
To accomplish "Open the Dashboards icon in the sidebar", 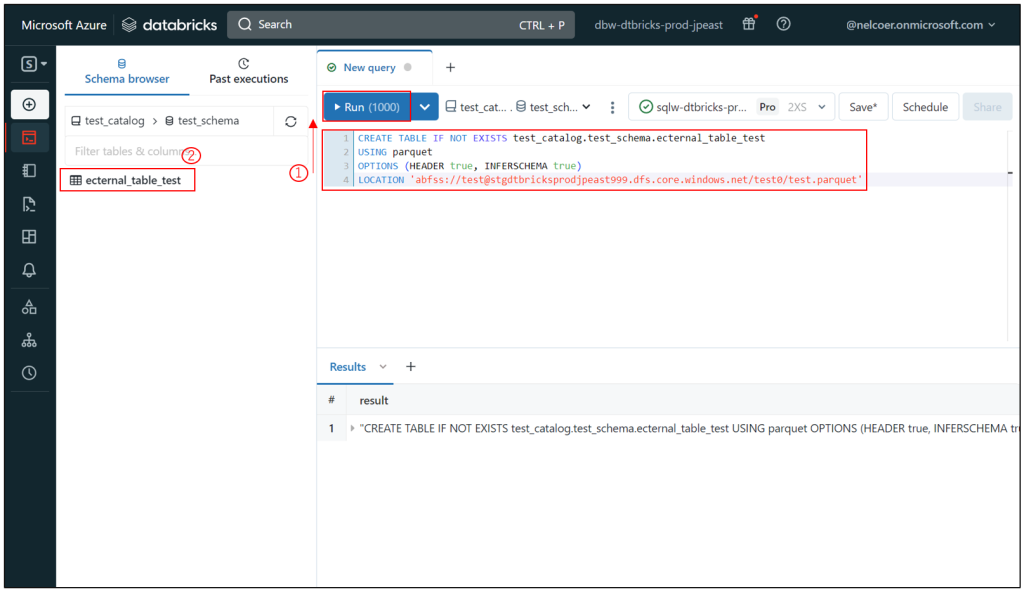I will pos(29,236).
